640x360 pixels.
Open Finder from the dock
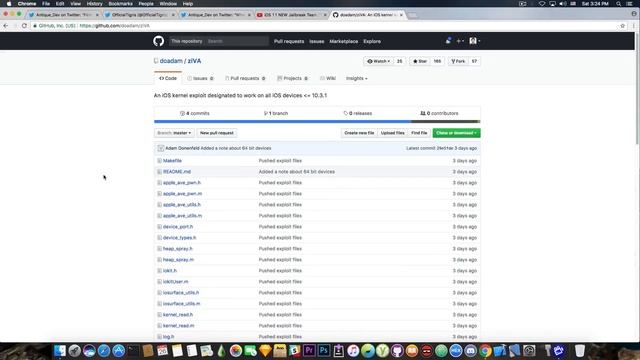pyautogui.click(x=60, y=351)
